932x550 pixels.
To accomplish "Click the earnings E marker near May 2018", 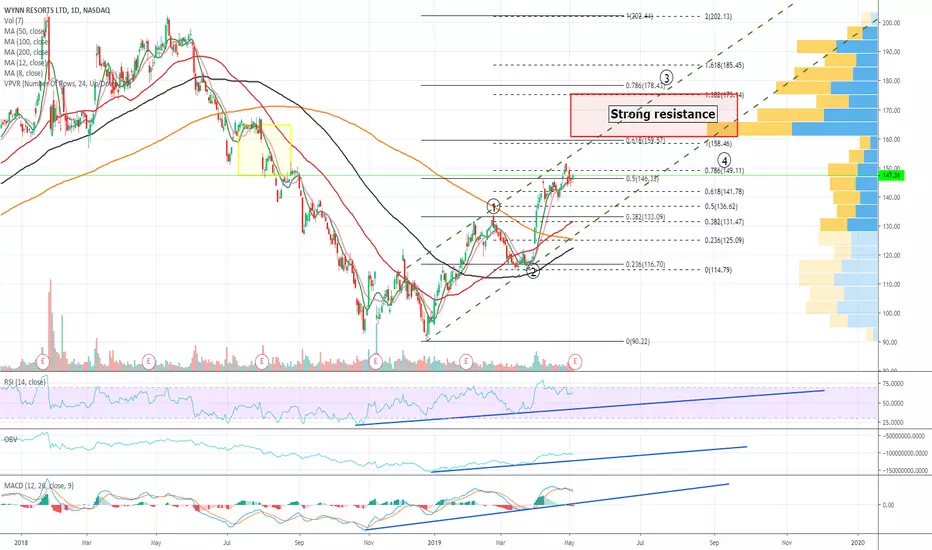I will [x=149, y=361].
